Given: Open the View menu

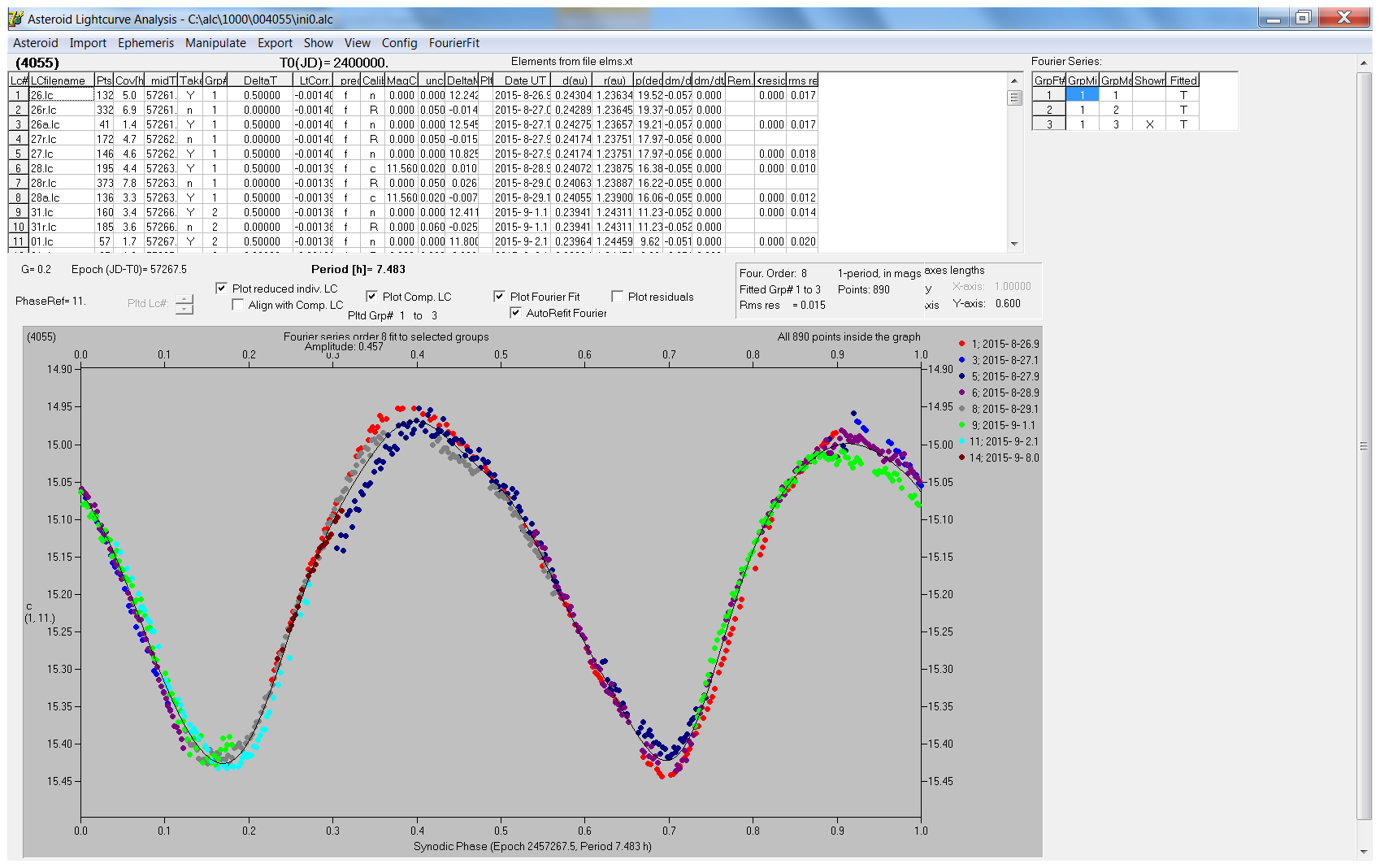Looking at the screenshot, I should click(x=357, y=43).
